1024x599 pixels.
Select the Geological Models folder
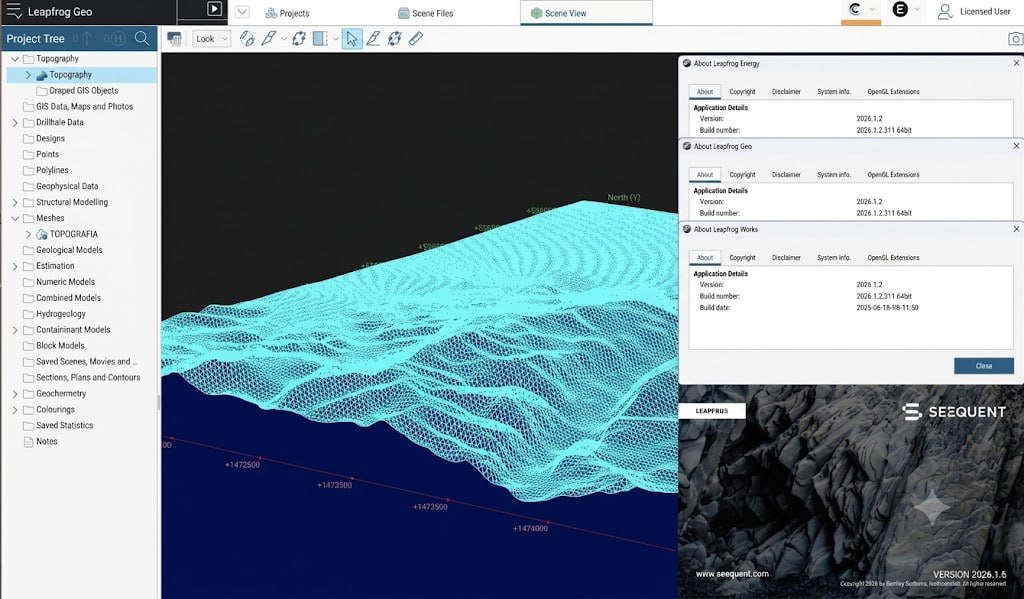coord(63,250)
